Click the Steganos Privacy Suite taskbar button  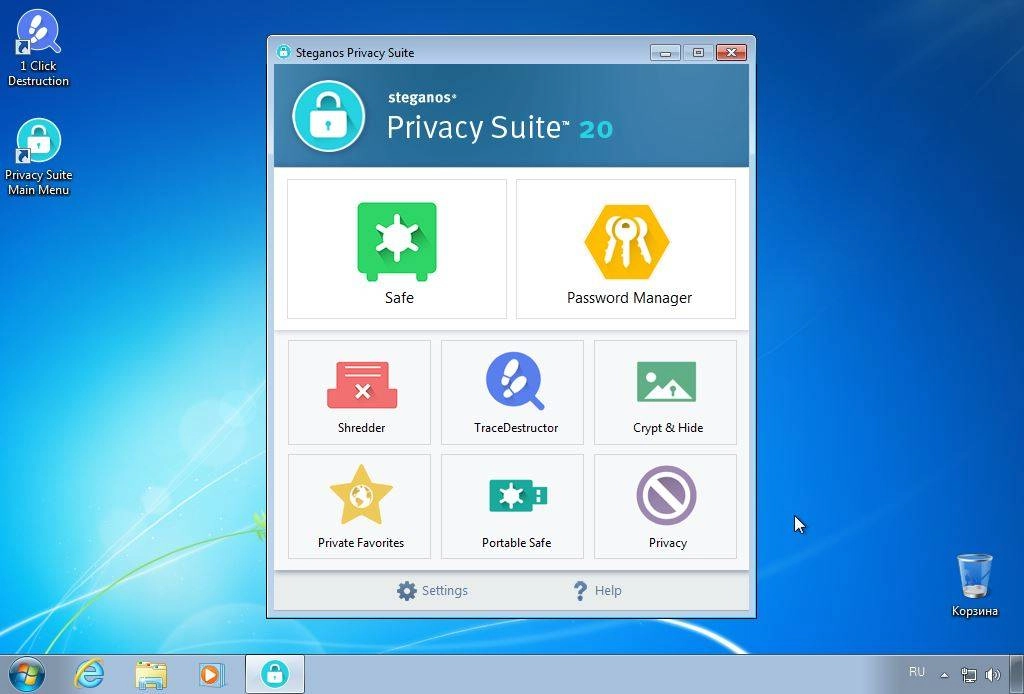click(x=275, y=674)
